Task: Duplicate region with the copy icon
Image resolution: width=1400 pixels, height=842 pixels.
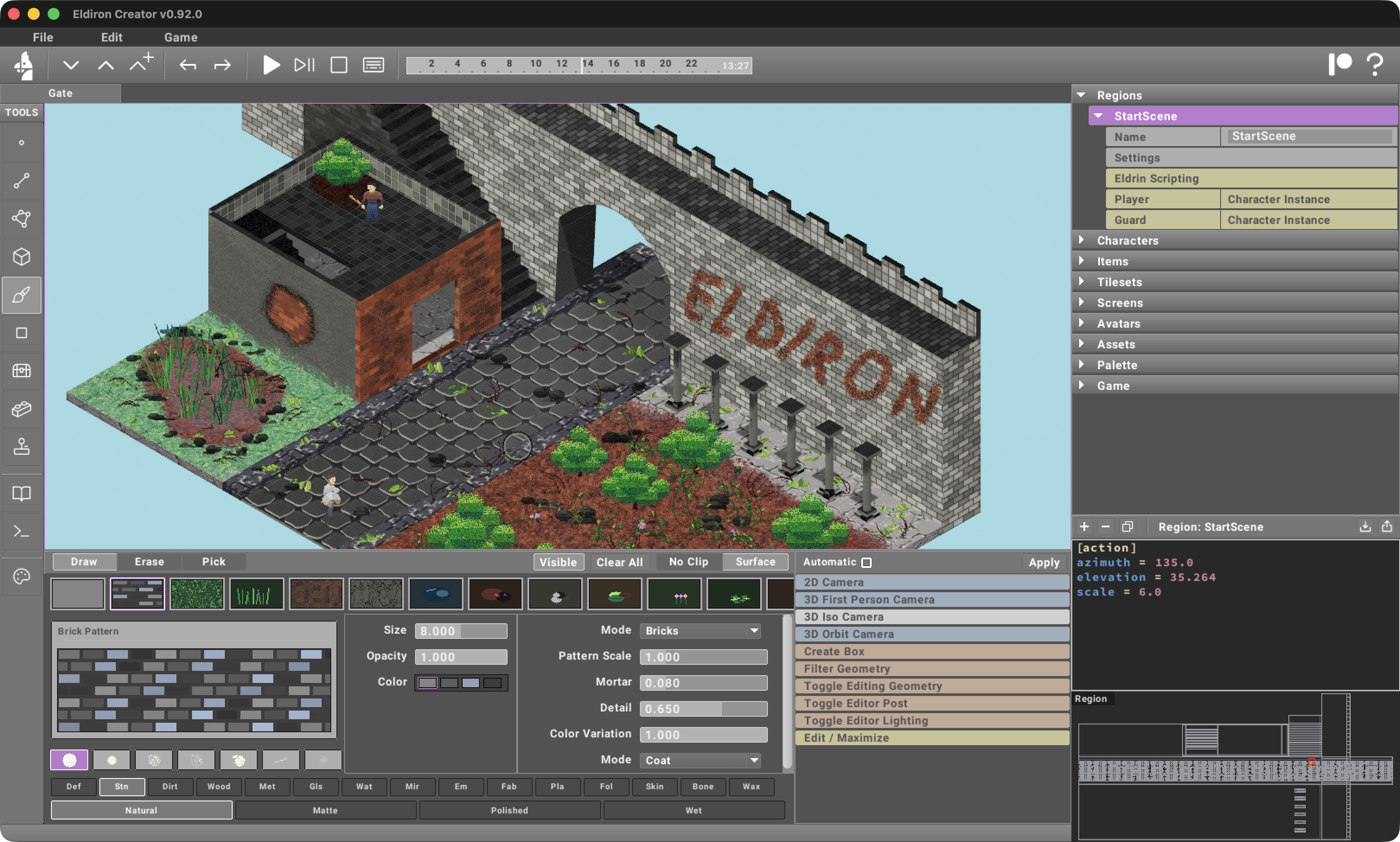Action: (1128, 526)
